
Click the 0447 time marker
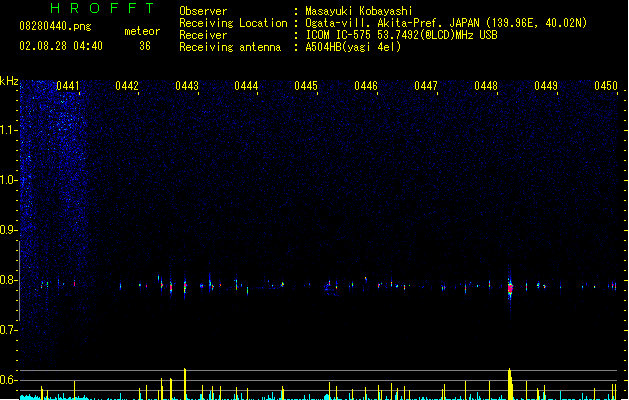pos(426,86)
